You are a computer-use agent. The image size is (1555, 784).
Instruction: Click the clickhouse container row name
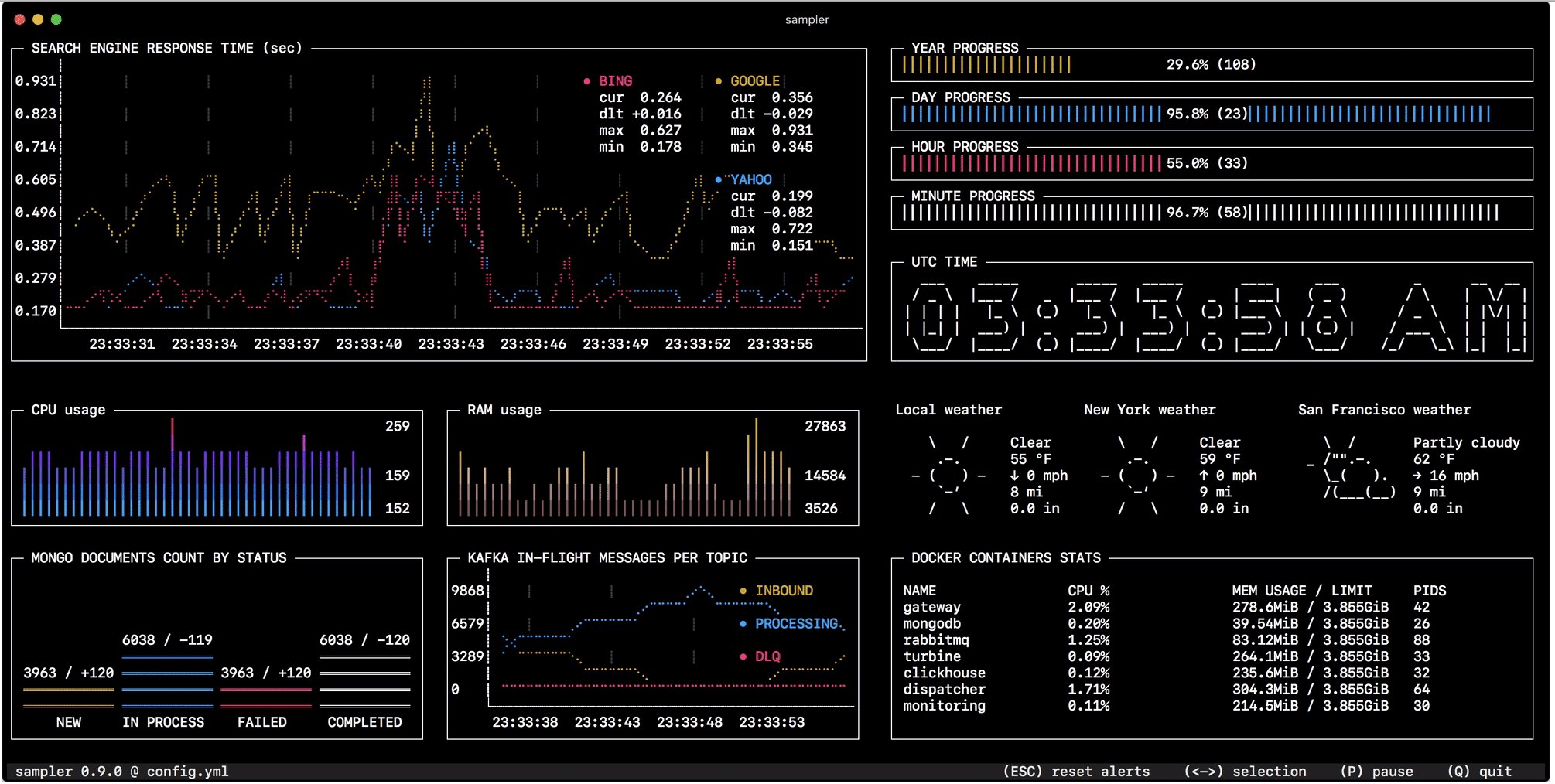(x=945, y=673)
